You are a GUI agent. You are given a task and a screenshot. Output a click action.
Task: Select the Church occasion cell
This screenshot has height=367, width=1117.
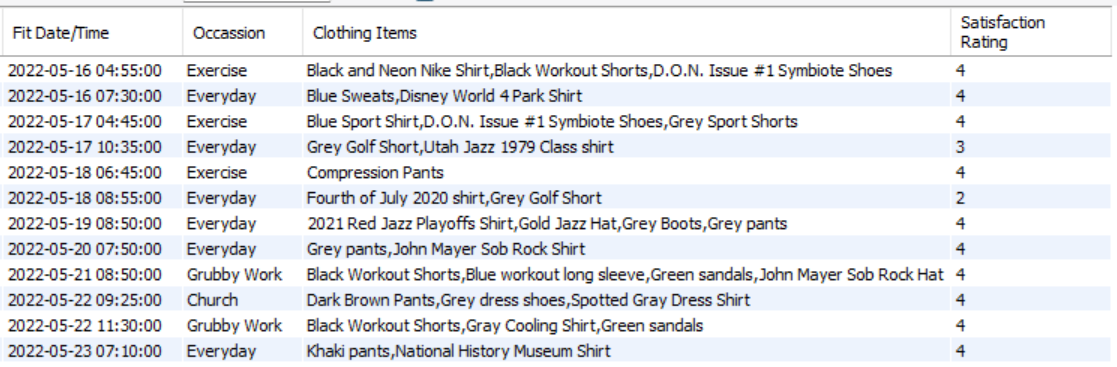click(243, 300)
